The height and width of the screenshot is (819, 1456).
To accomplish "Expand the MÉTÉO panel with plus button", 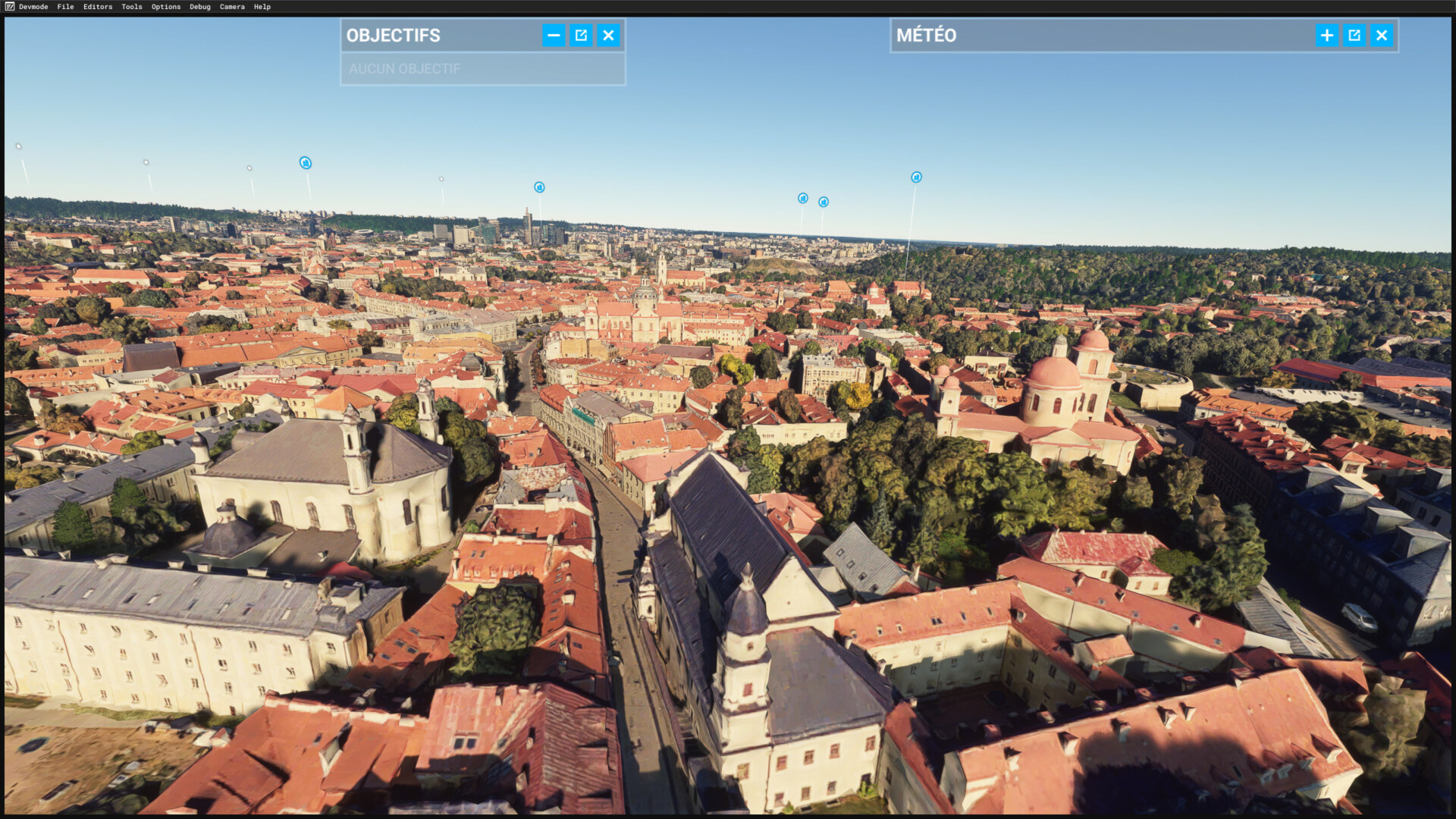I will click(1326, 35).
